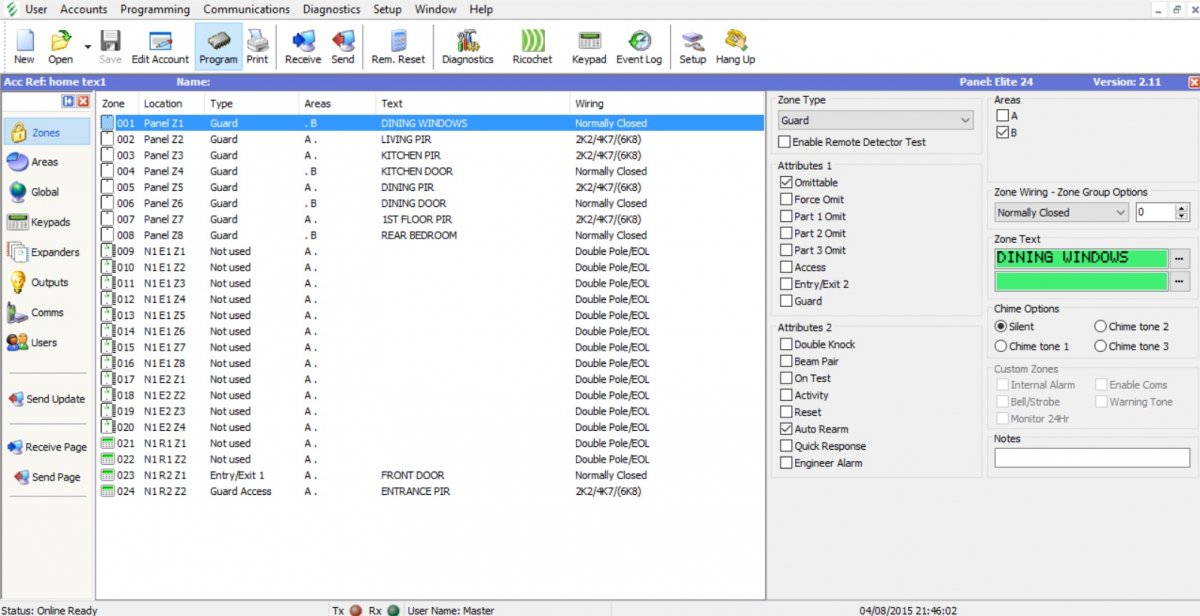Open the Diagnostics toolbar tool

[467, 47]
